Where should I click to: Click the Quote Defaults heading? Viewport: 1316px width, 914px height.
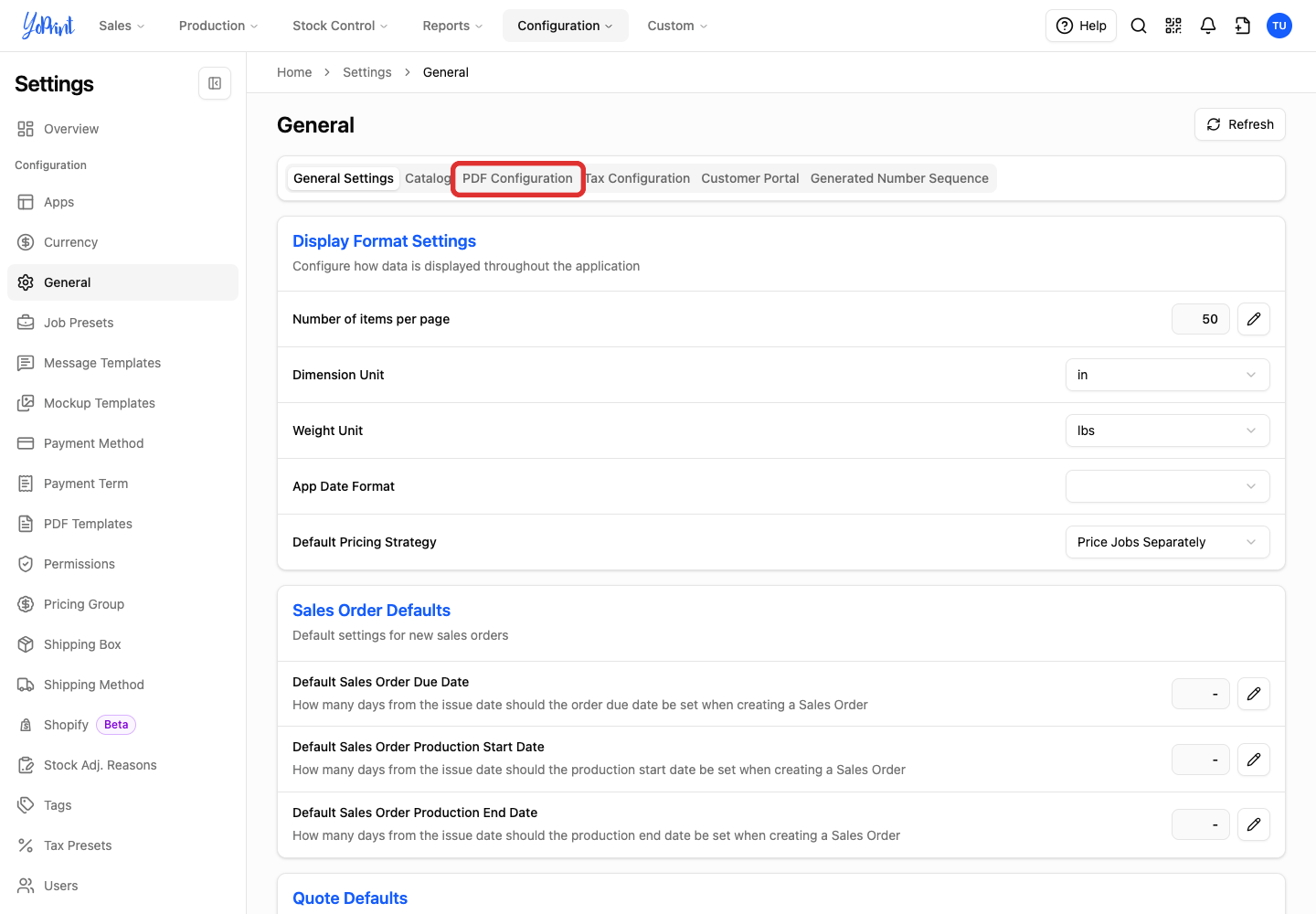pos(350,898)
